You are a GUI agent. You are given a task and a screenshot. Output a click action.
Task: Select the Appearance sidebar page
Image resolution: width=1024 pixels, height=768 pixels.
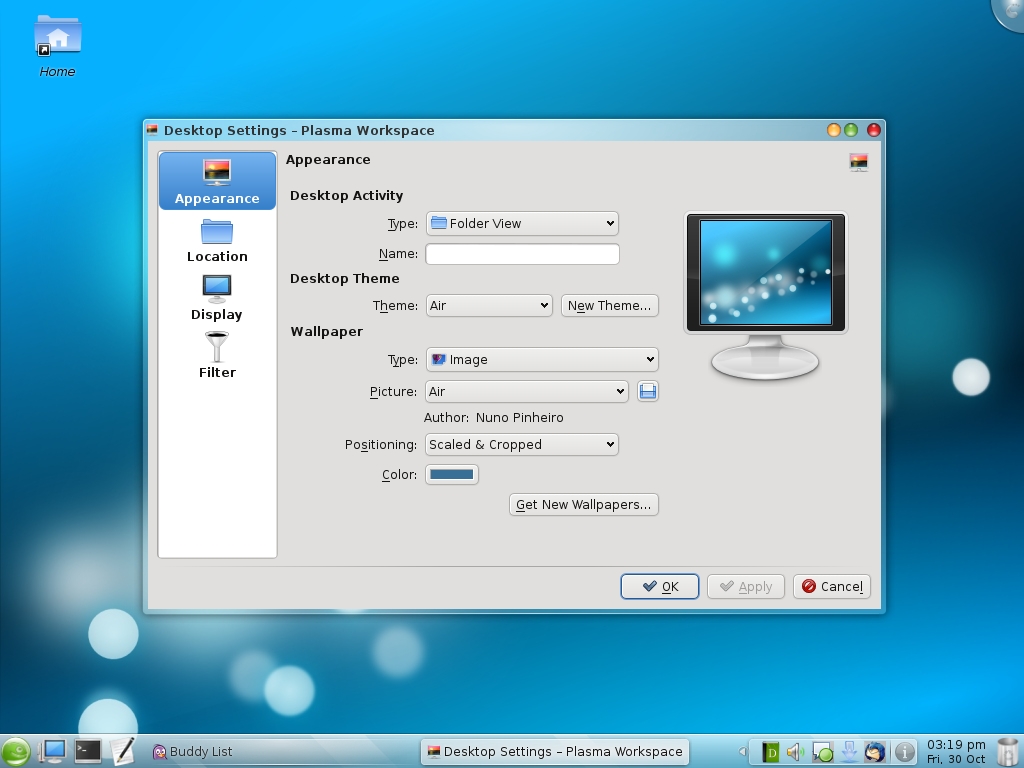[x=217, y=181]
